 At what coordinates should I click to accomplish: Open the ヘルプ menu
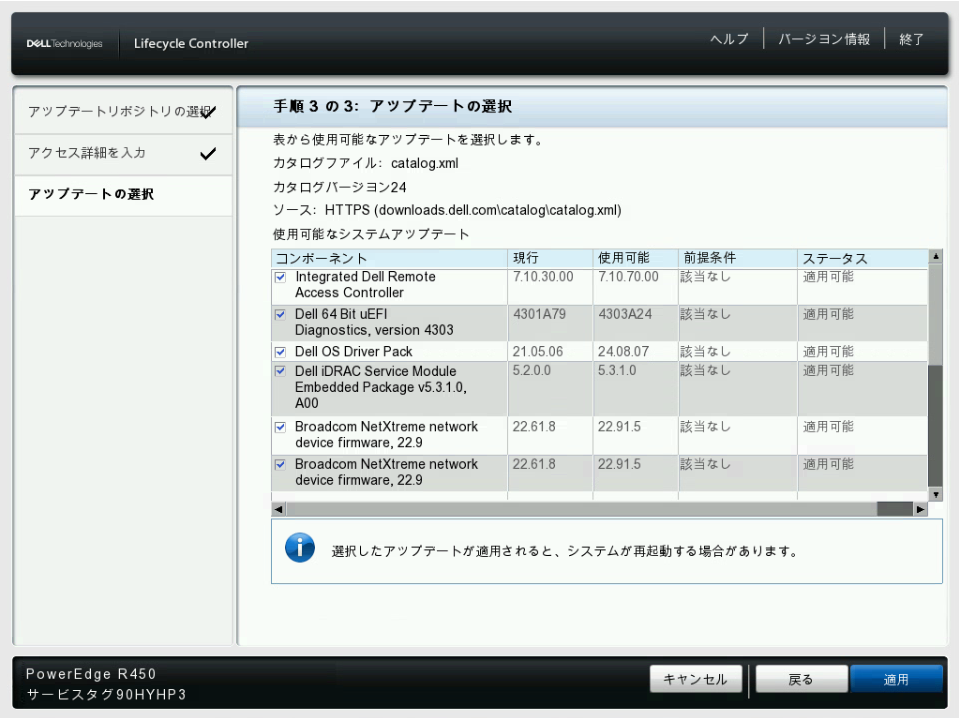pos(729,39)
